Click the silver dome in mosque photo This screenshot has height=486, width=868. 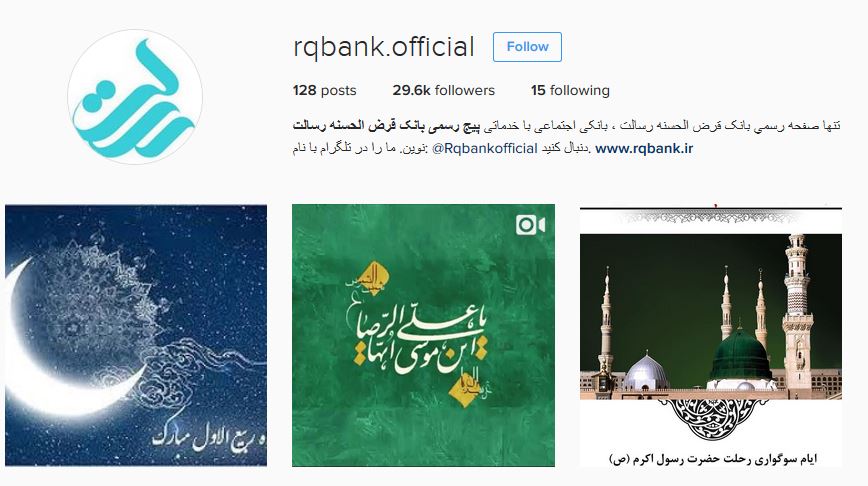pos(646,372)
